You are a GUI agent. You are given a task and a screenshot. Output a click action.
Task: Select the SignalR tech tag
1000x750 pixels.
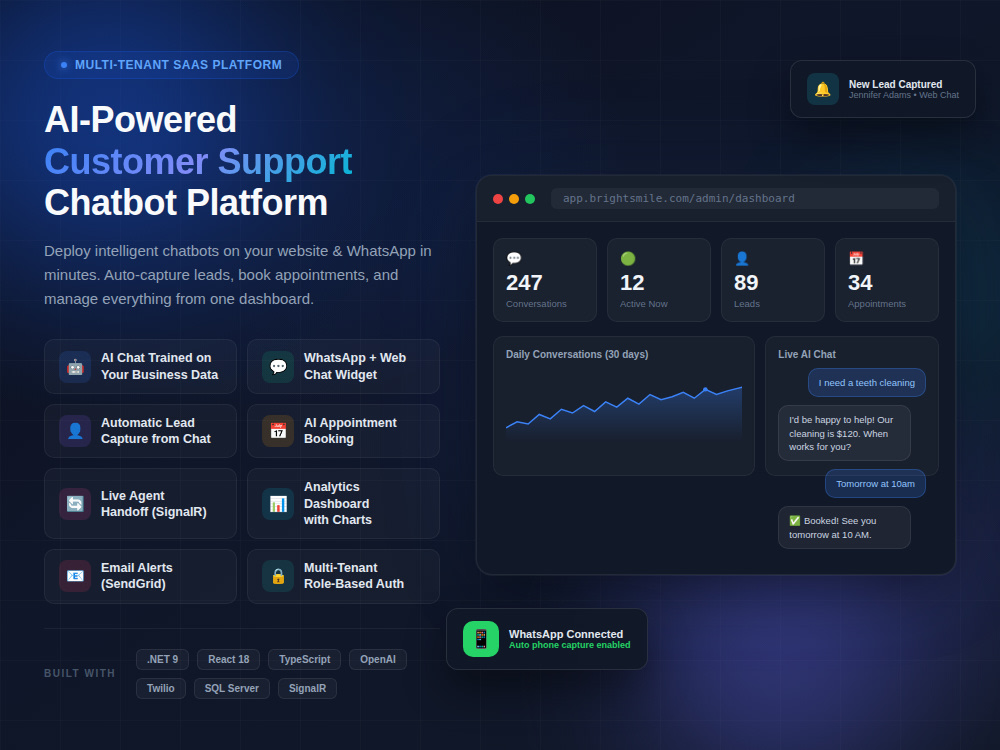coord(307,688)
